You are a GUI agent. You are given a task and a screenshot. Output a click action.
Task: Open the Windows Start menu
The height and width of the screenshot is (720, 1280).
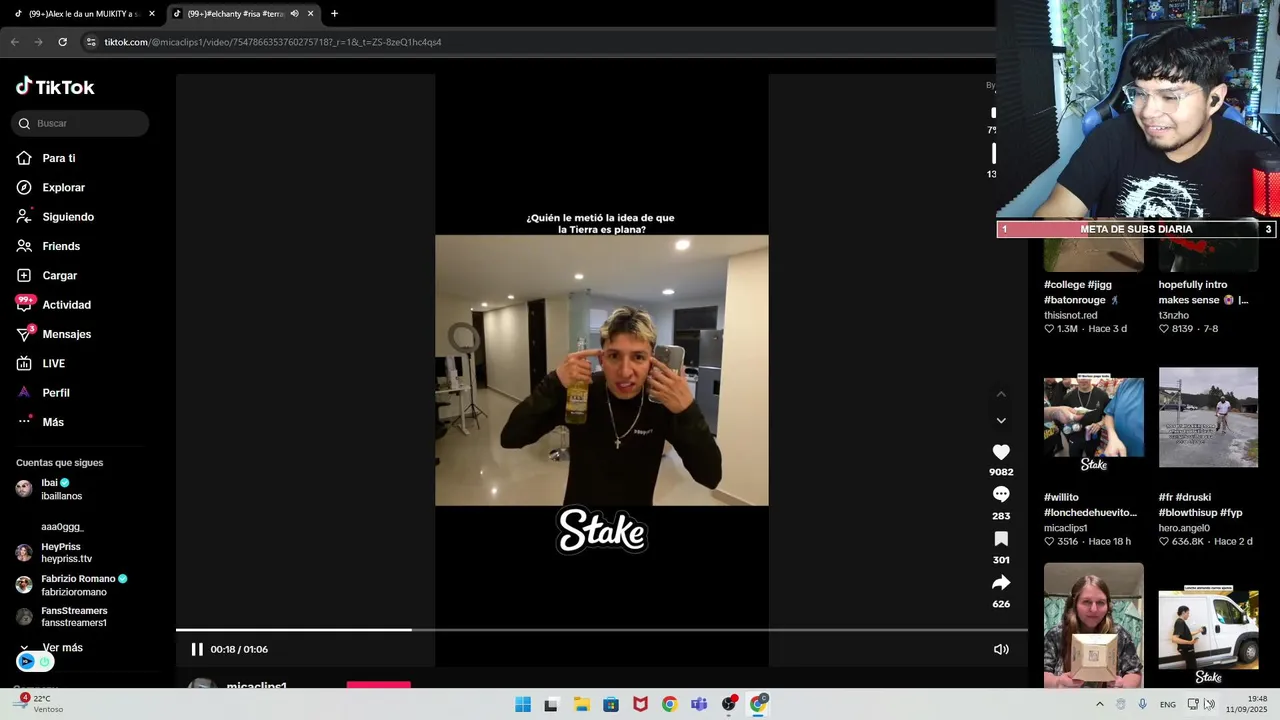tap(523, 704)
